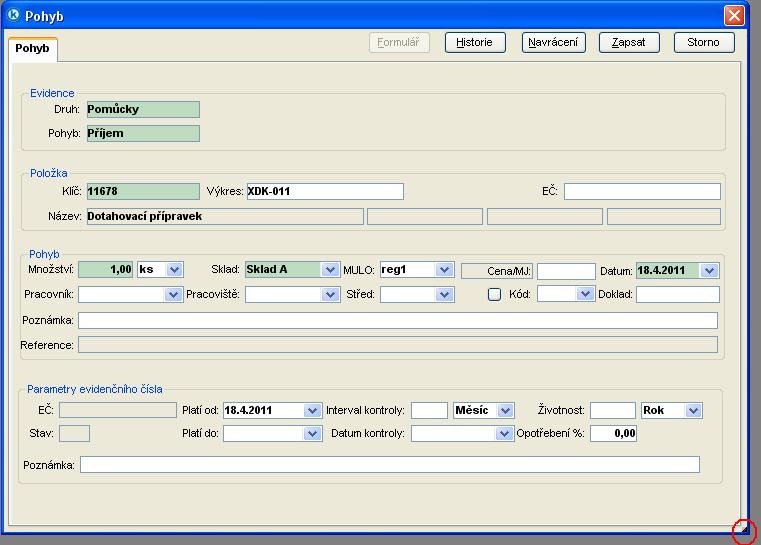Screen dimensions: 761x545
Task: Click the Cena/MJ input field
Action: coord(566,271)
